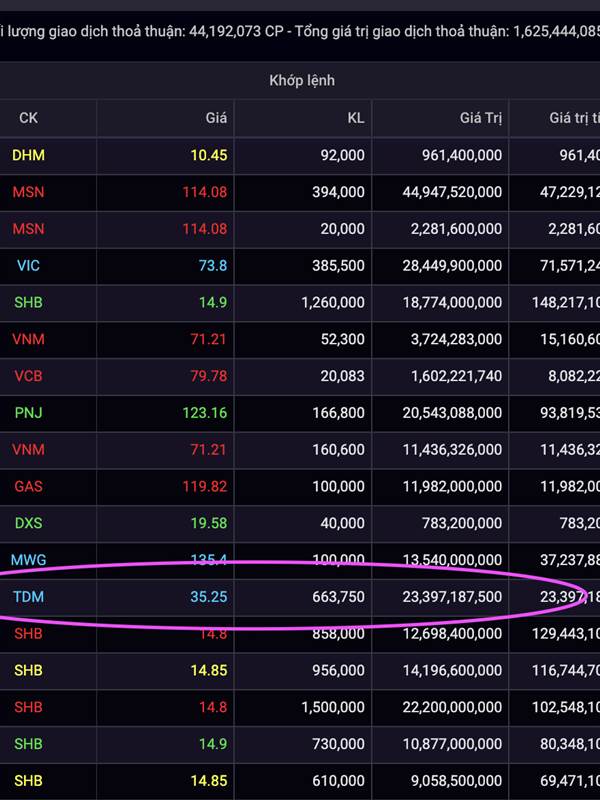Viewport: 600px width, 800px height.
Task: Click DXS price 19.58
Action: pyautogui.click(x=209, y=522)
